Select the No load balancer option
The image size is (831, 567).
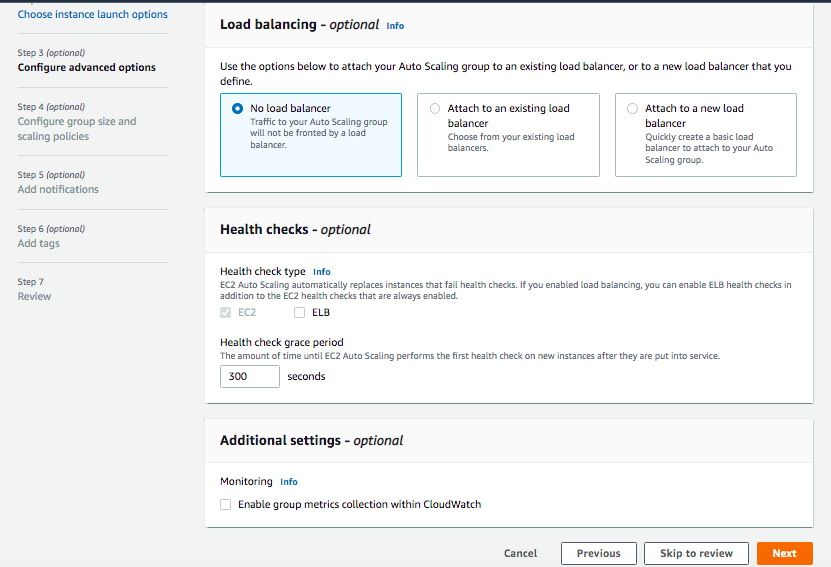coord(237,108)
